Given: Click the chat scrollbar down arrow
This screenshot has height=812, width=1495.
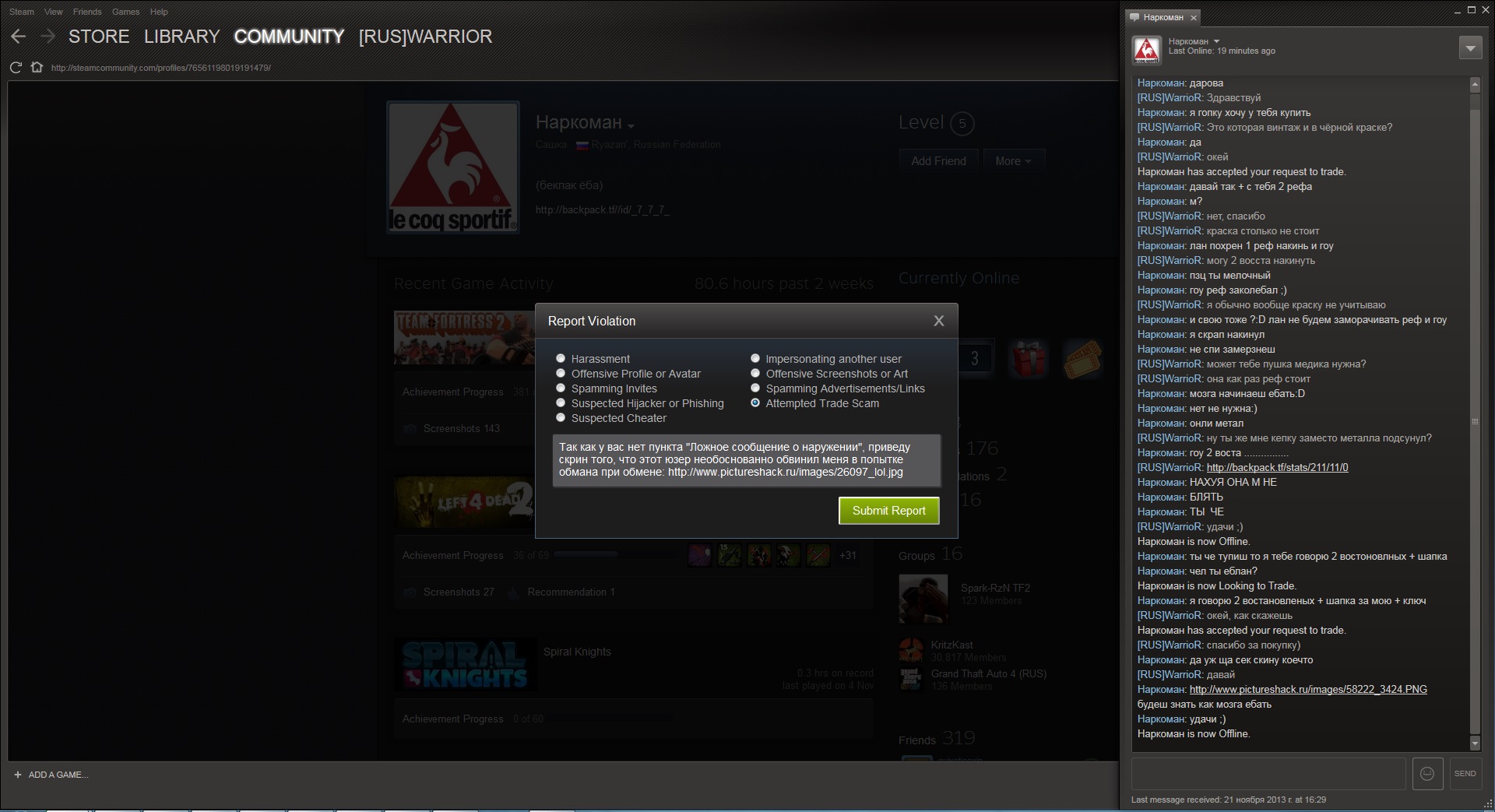Looking at the screenshot, I should tap(1475, 742).
